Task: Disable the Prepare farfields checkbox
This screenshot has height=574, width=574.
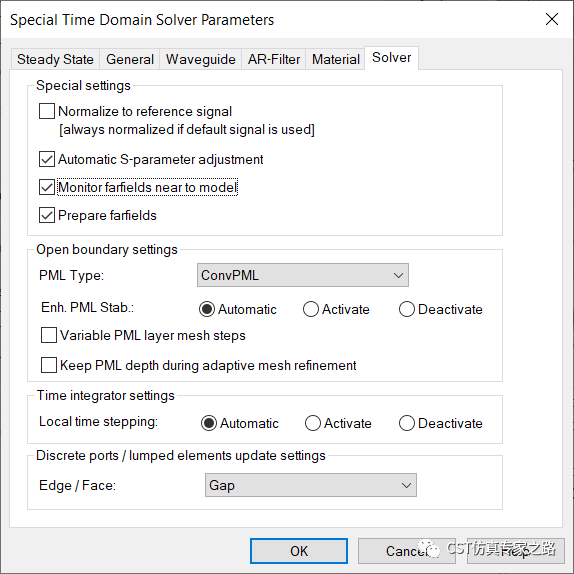Action: [47, 215]
